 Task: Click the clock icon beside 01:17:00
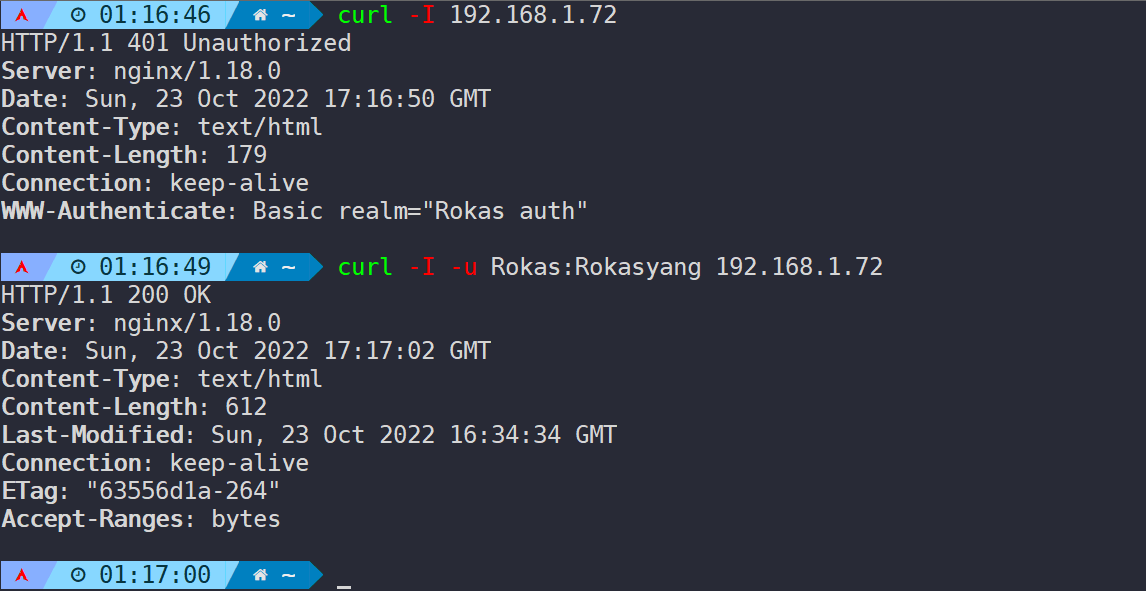[x=79, y=576]
